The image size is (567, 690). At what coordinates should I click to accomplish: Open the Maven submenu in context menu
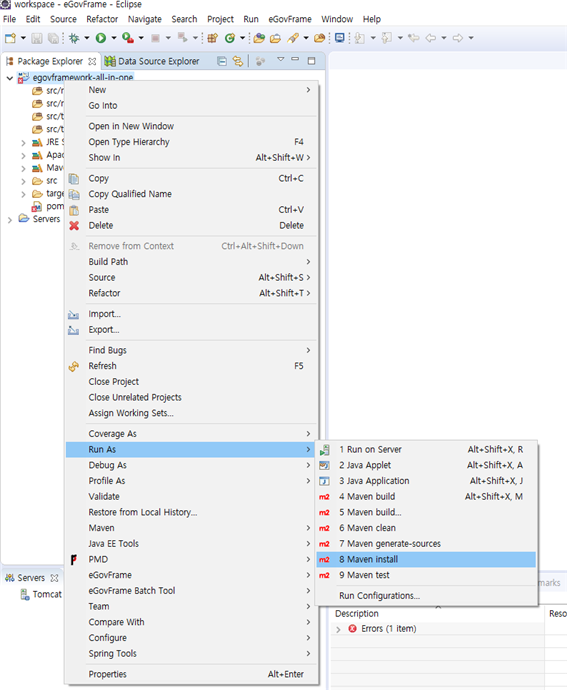(191, 528)
